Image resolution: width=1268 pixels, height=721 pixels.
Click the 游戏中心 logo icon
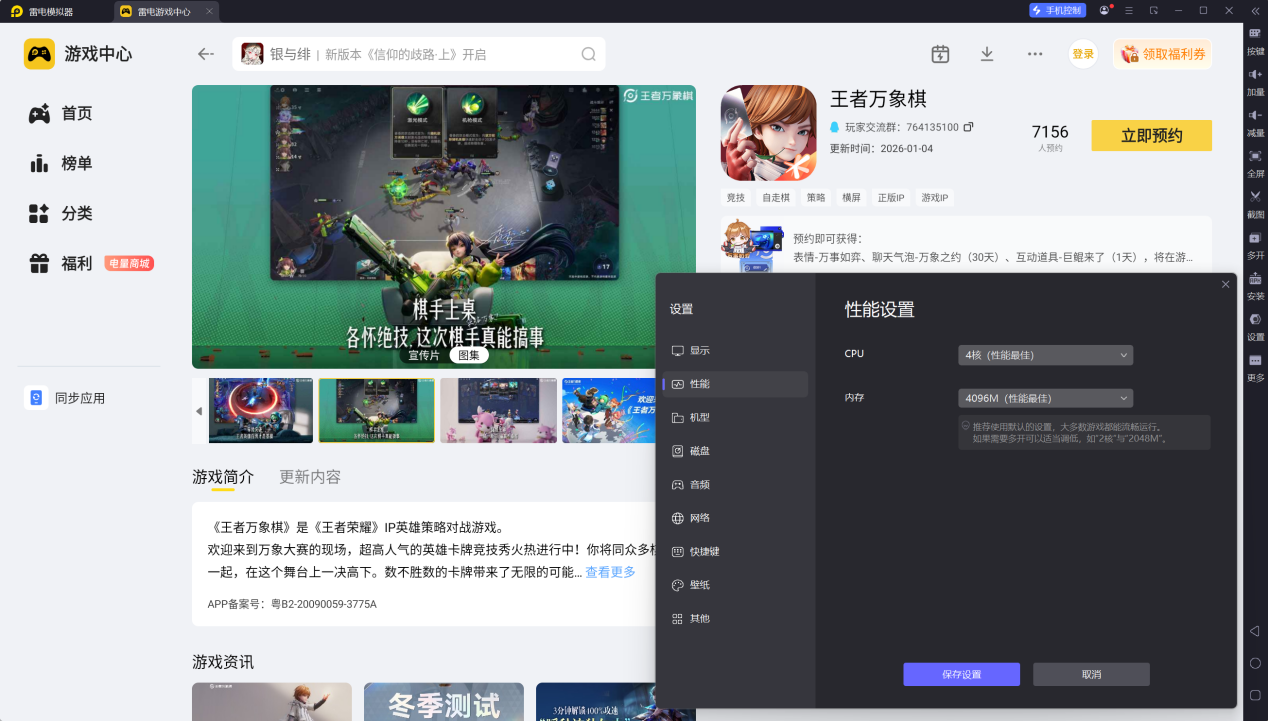[x=39, y=54]
